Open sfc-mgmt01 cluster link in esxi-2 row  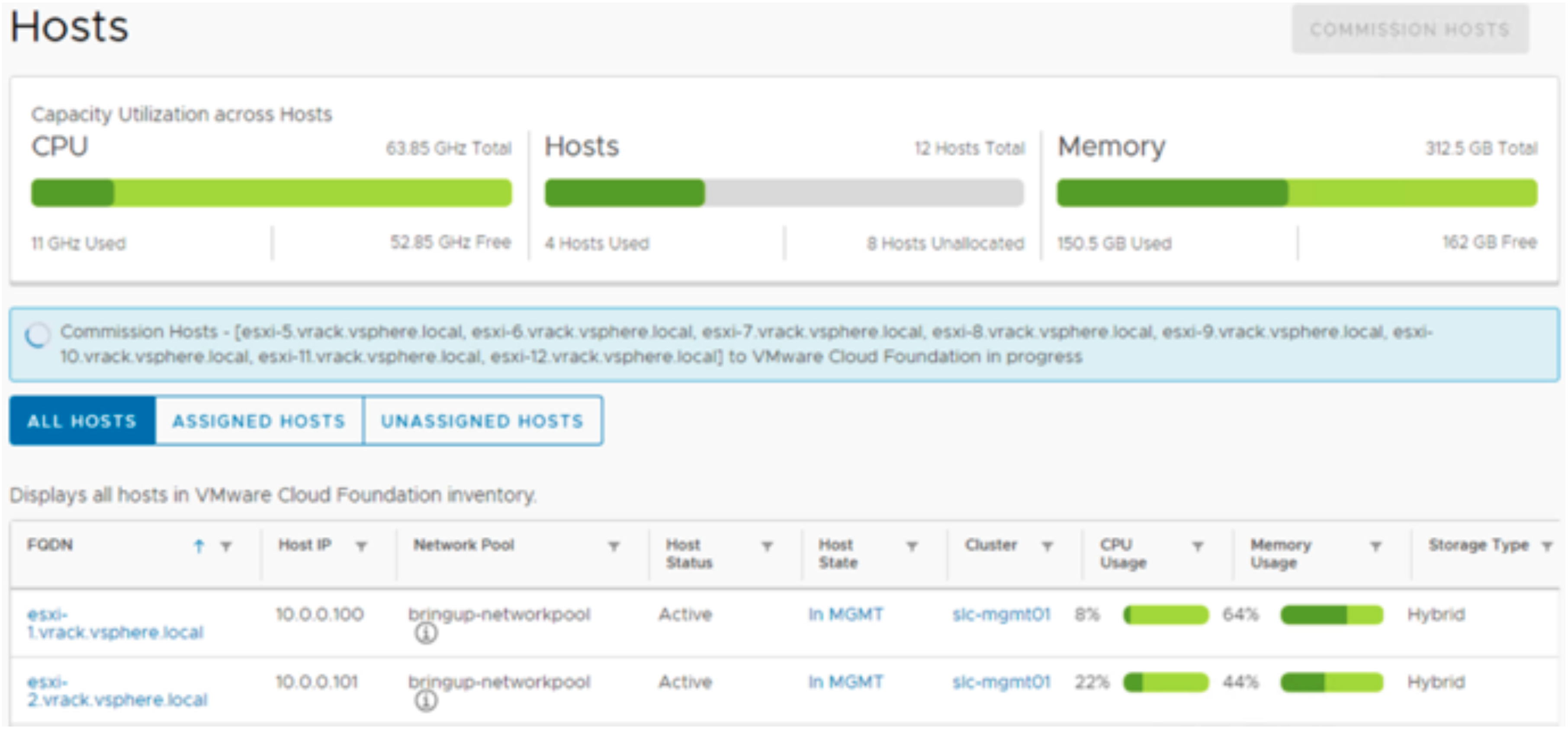click(1001, 682)
